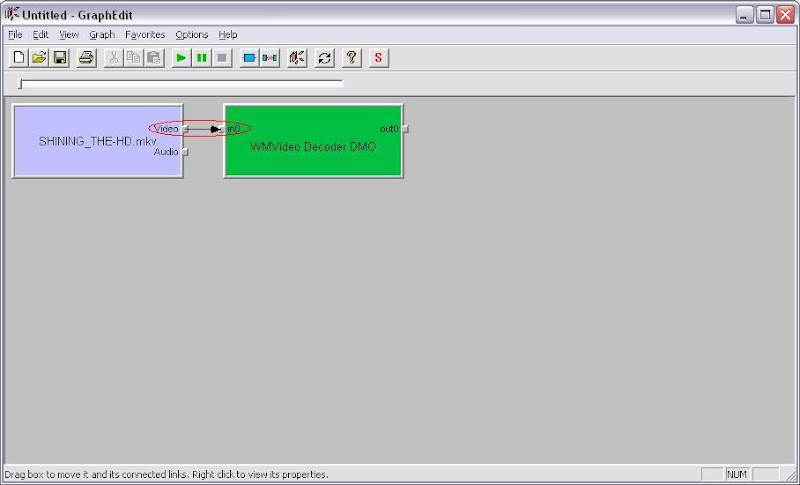Image resolution: width=800 pixels, height=485 pixels.
Task: Refresh the graph with the circular arrows icon
Action: click(324, 58)
